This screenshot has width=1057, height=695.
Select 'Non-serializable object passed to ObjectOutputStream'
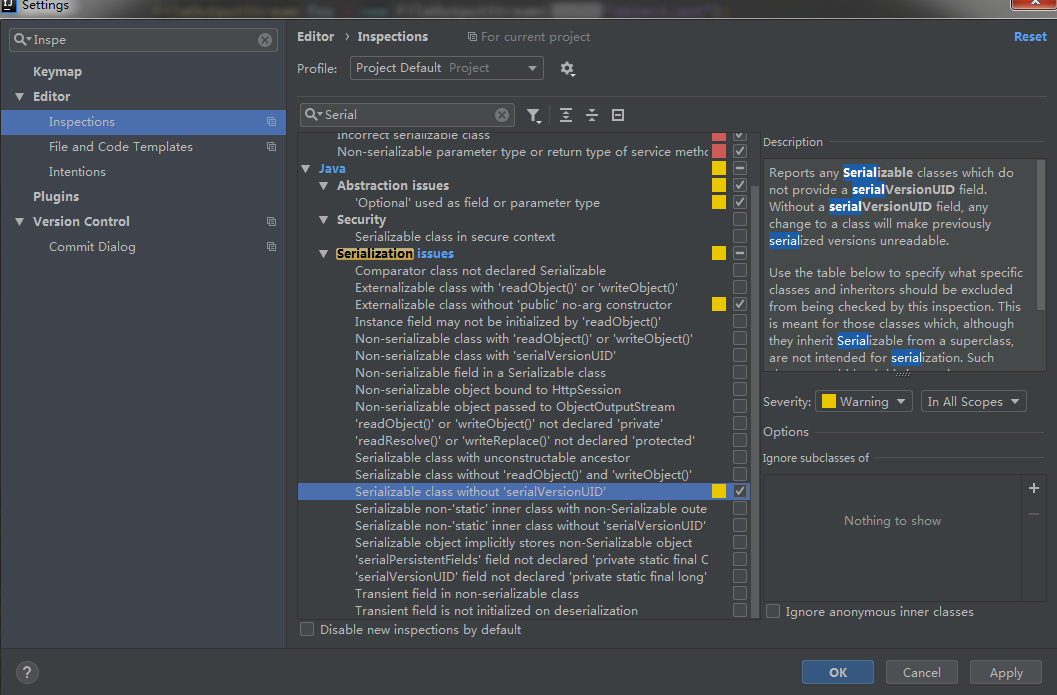515,406
